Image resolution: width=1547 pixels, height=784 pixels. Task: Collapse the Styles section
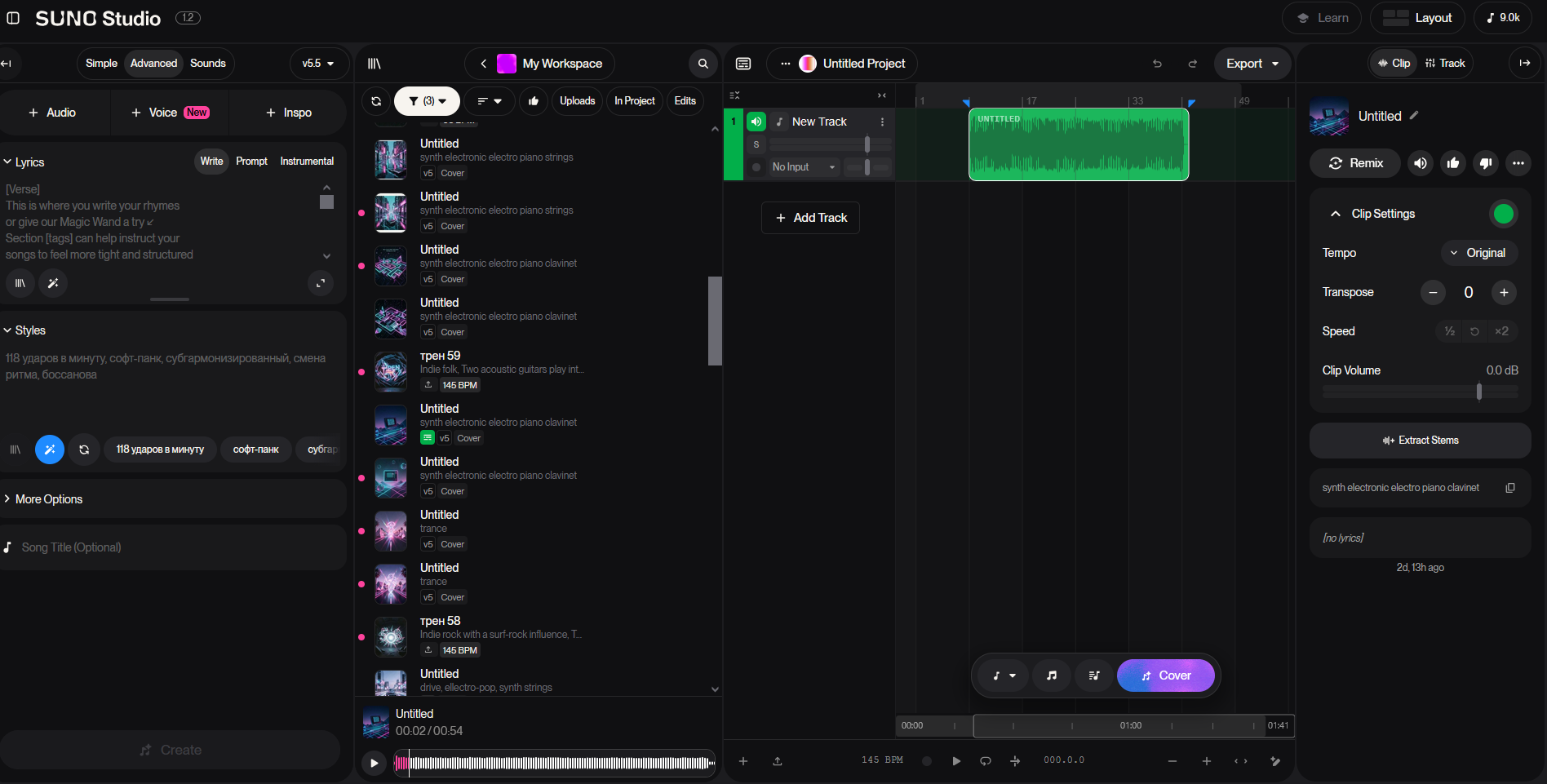[x=24, y=330]
